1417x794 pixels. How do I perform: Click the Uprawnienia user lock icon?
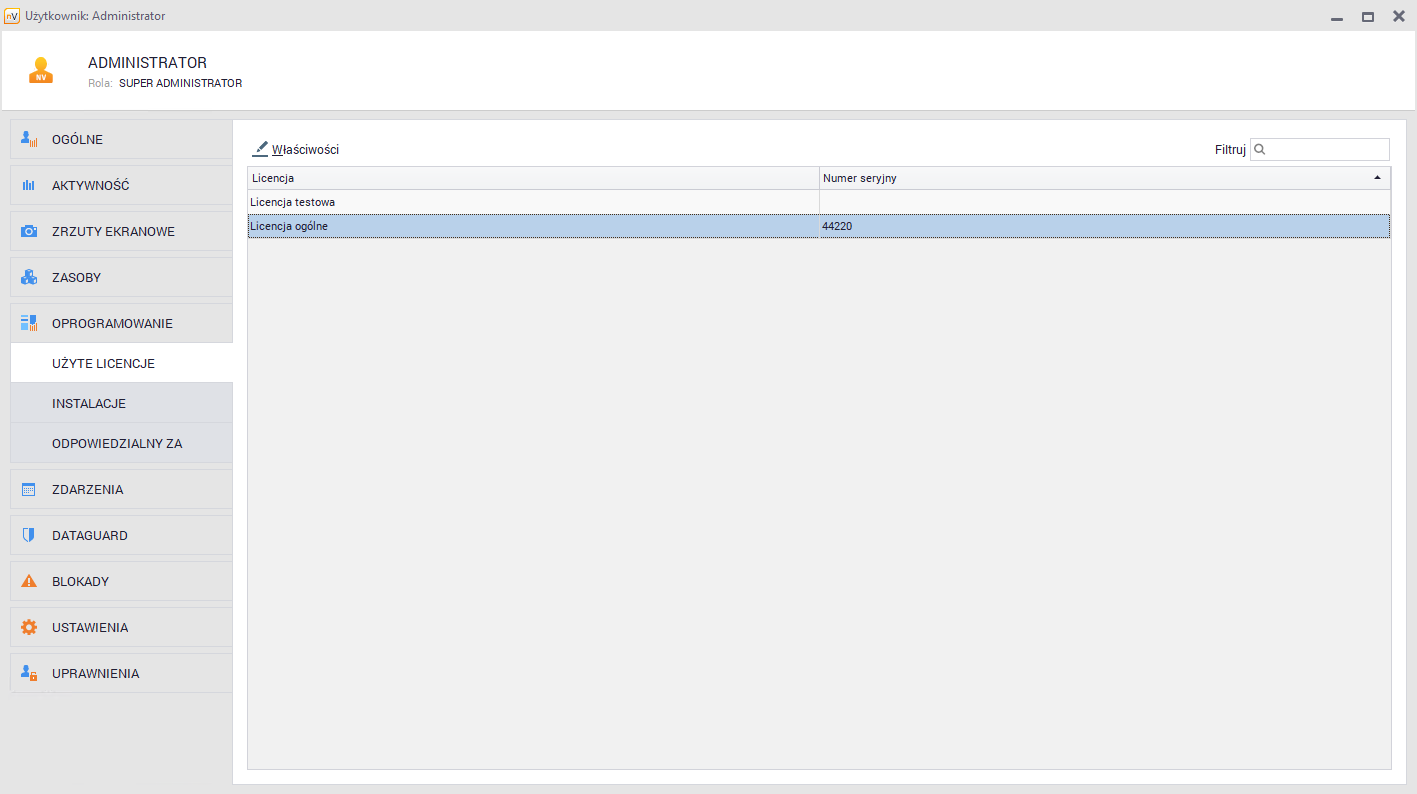29,674
